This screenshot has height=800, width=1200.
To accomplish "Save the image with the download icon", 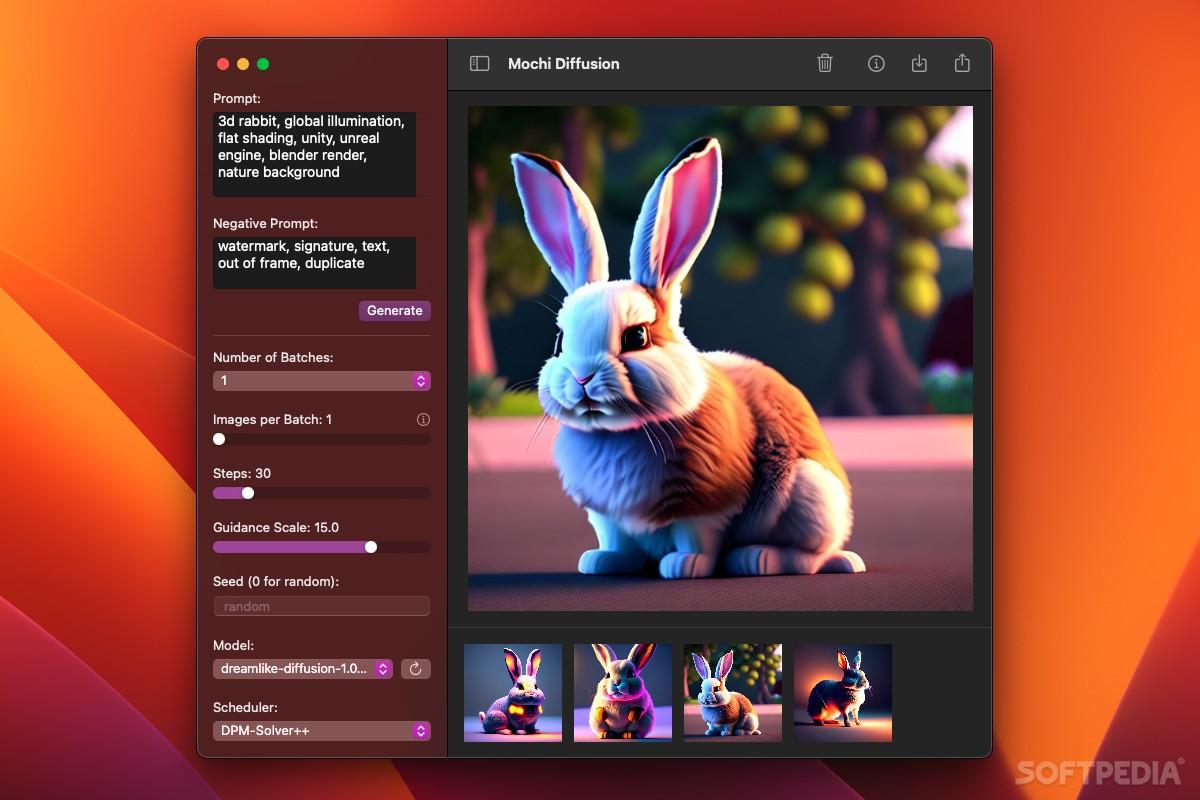I will 919,63.
